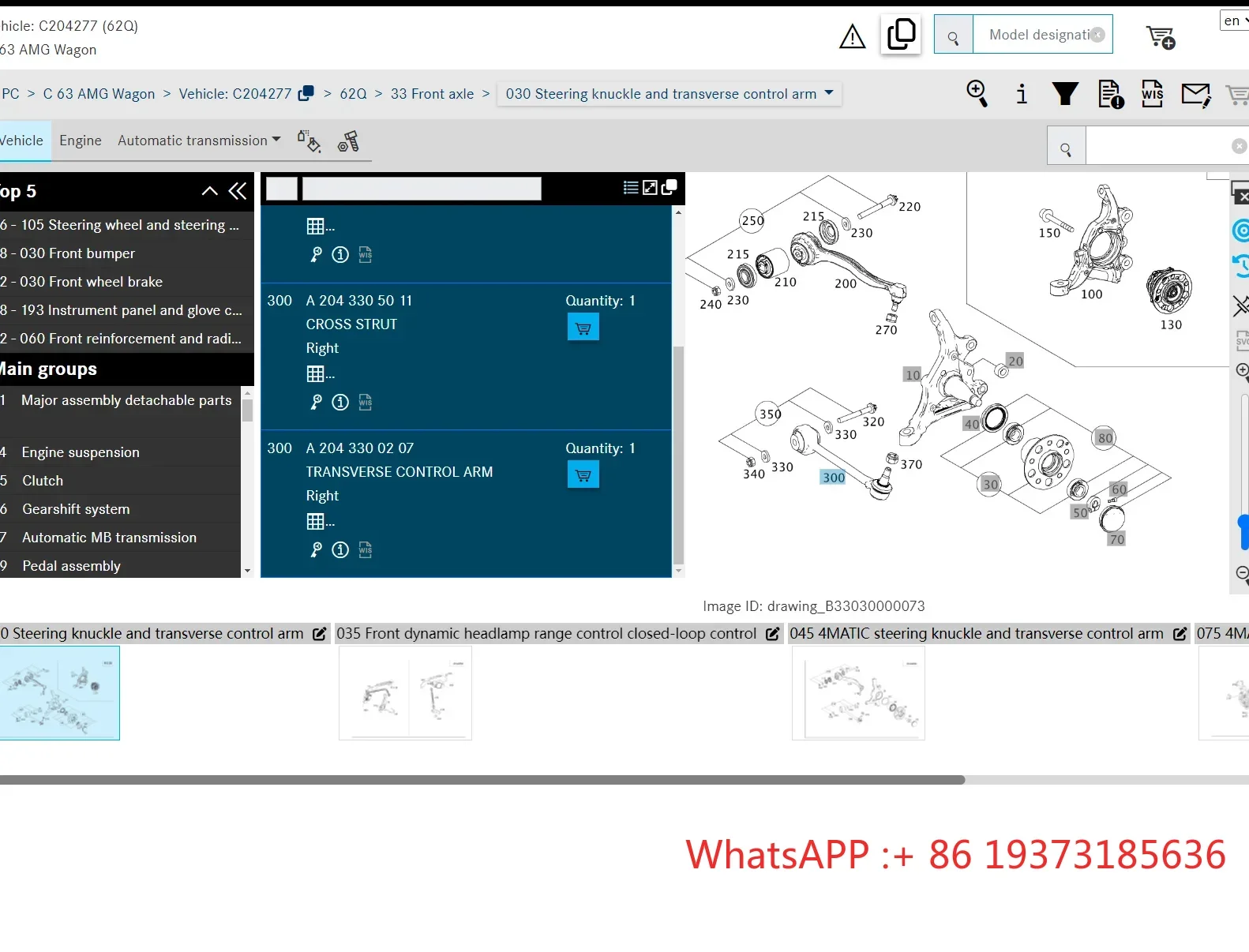Switch to the Engine tab
The image size is (1249, 952).
(x=81, y=141)
